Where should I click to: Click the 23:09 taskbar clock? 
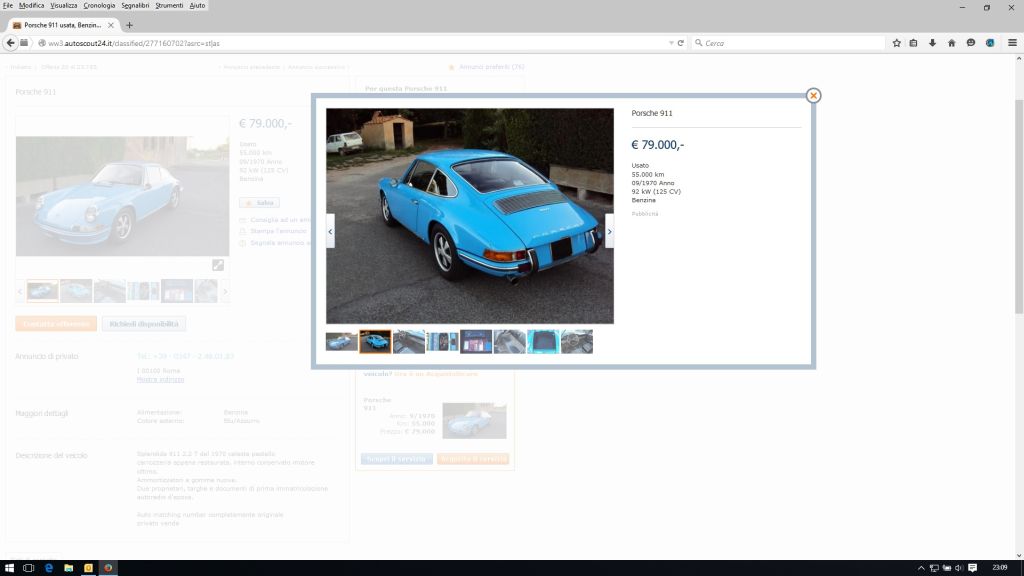pyautogui.click(x=1000, y=568)
